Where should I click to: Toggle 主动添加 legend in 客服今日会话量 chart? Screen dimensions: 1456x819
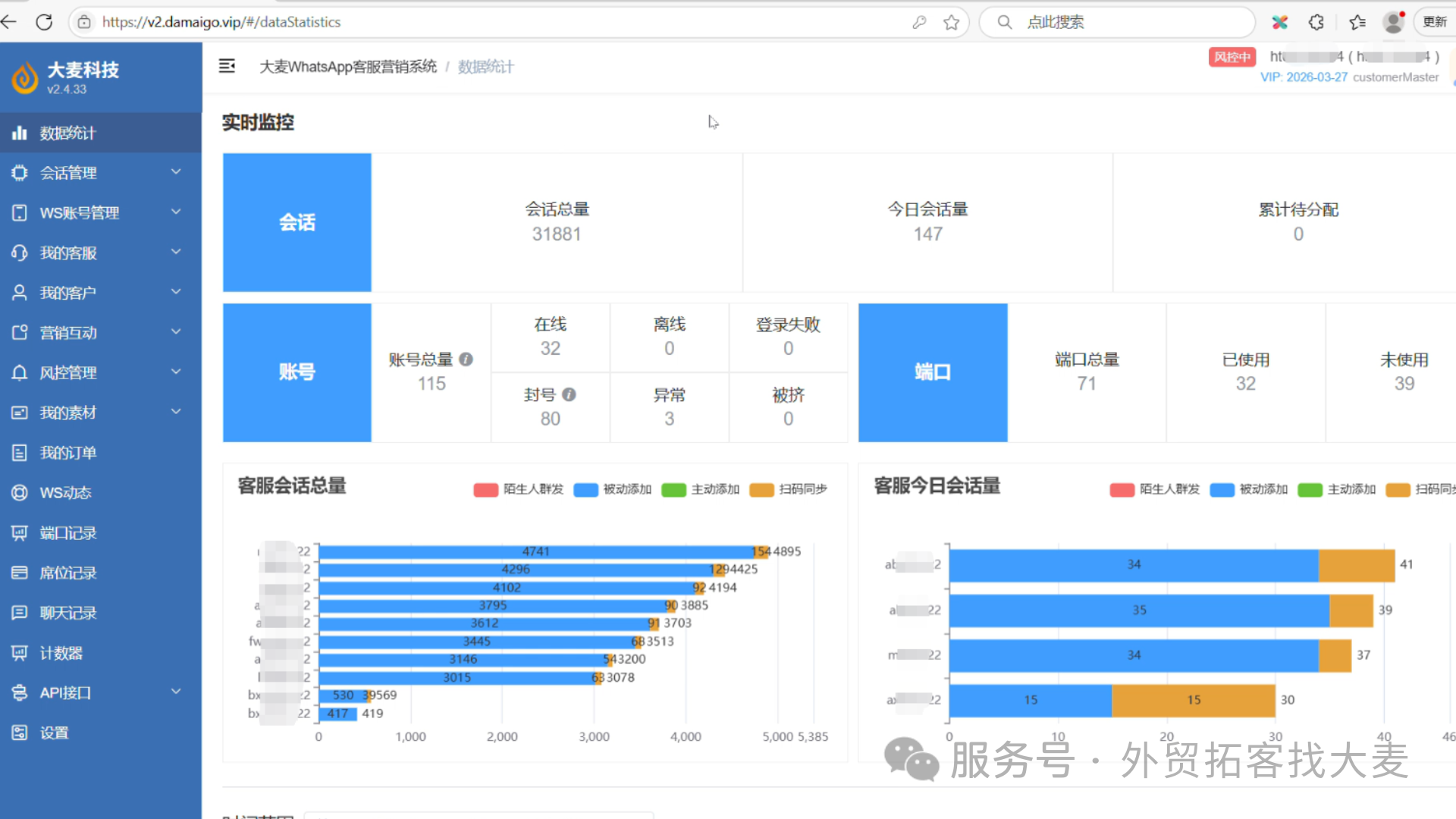tap(1337, 490)
